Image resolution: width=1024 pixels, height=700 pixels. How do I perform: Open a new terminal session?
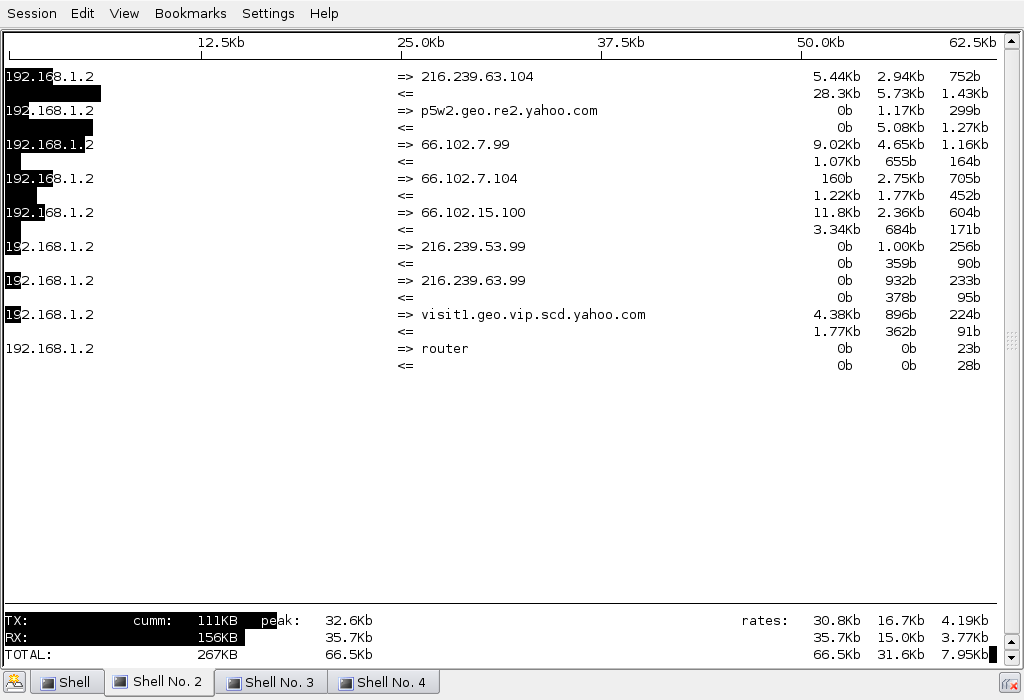14,682
